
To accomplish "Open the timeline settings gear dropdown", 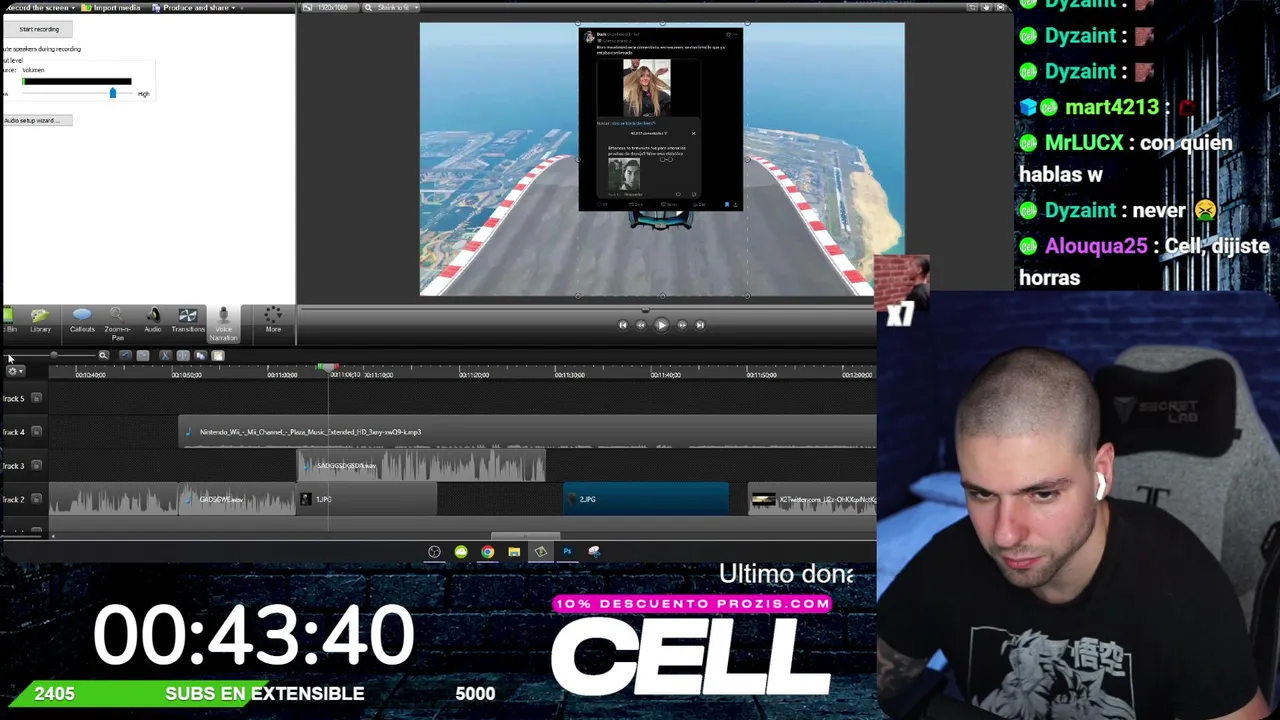I will [15, 371].
